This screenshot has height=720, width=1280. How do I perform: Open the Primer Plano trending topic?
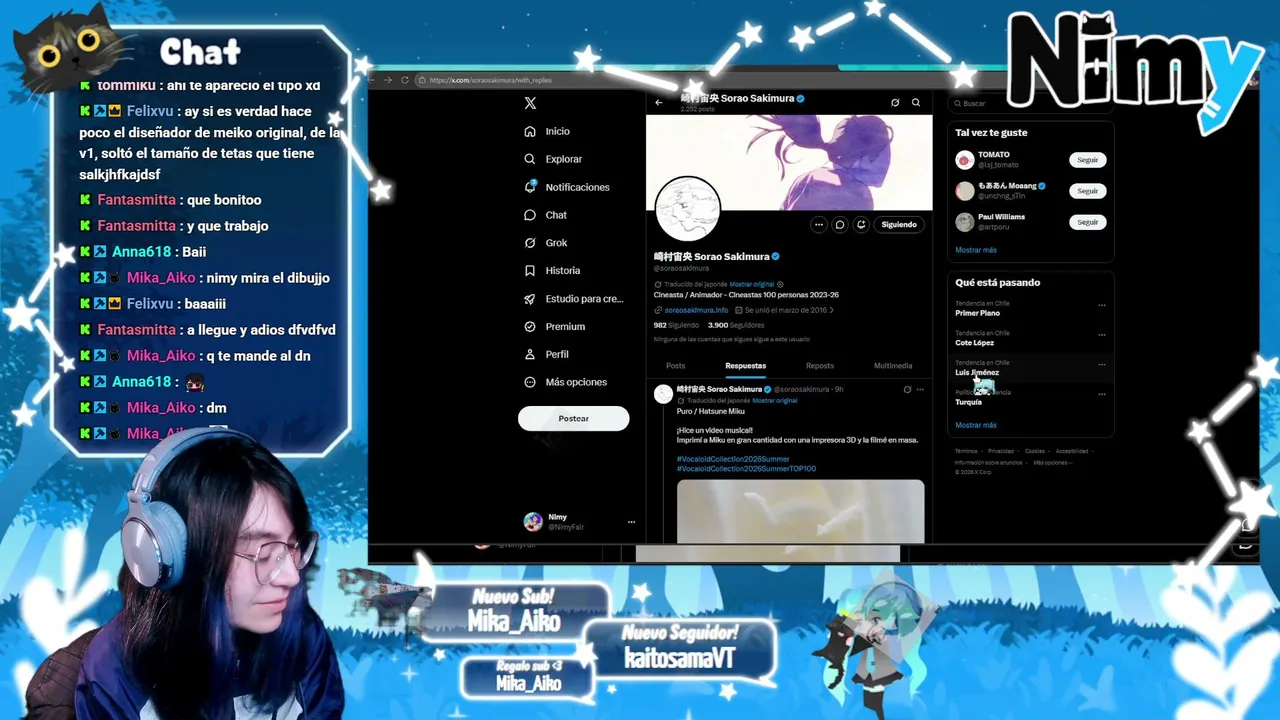click(x=978, y=313)
